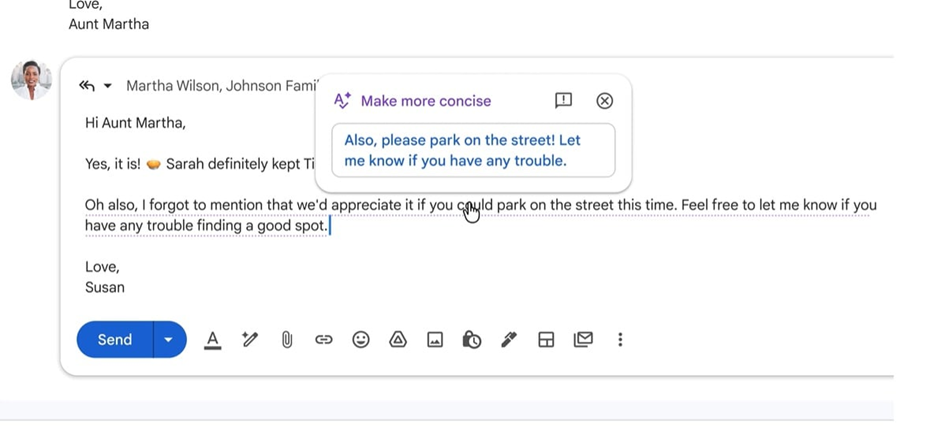
Task: Attach a file with paperclip icon
Action: 287,340
